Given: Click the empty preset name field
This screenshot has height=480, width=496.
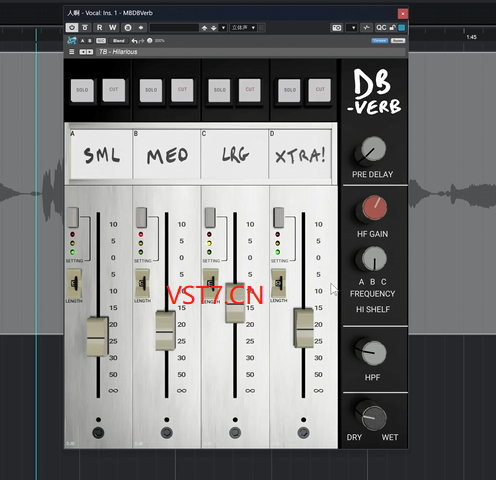Looking at the screenshot, I should click(x=174, y=28).
